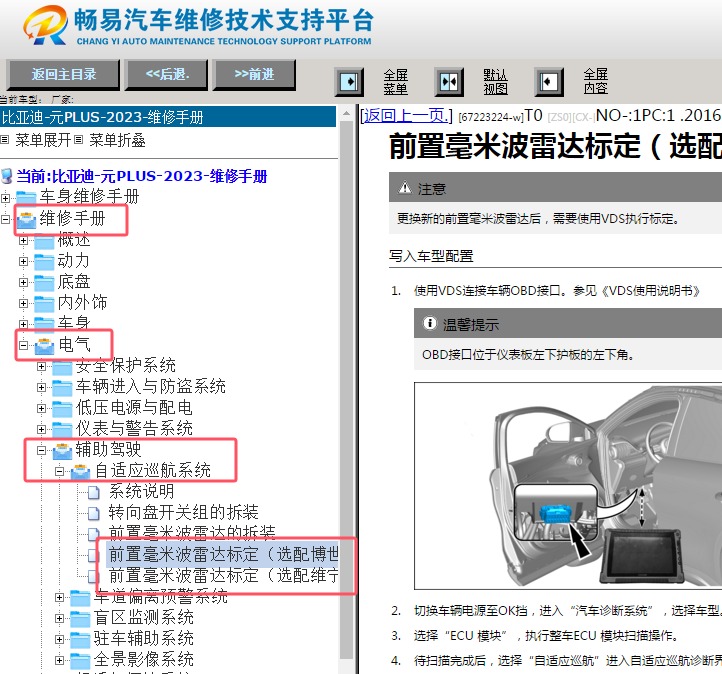Expand the 低压电源与配电 folder
The image size is (722, 674).
[41, 408]
